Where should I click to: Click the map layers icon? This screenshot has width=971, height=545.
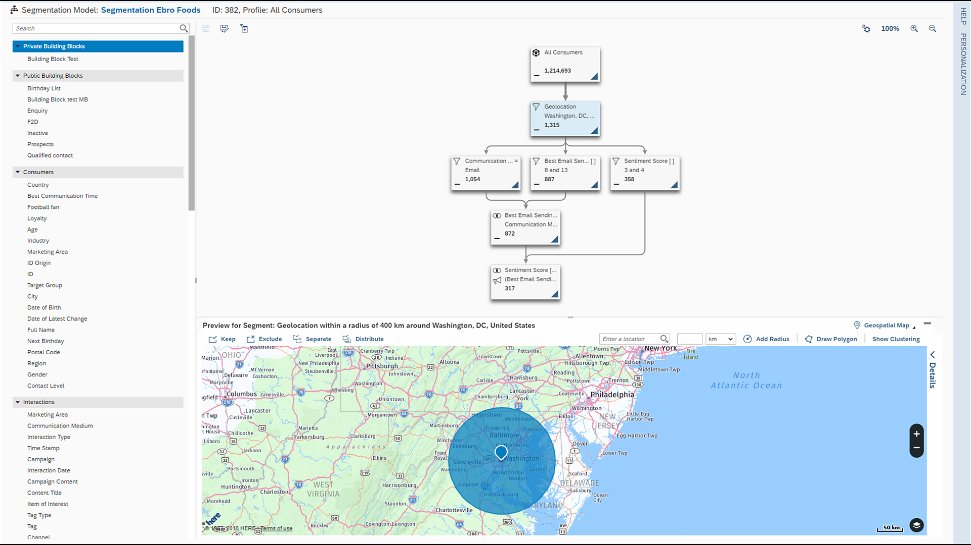point(917,525)
